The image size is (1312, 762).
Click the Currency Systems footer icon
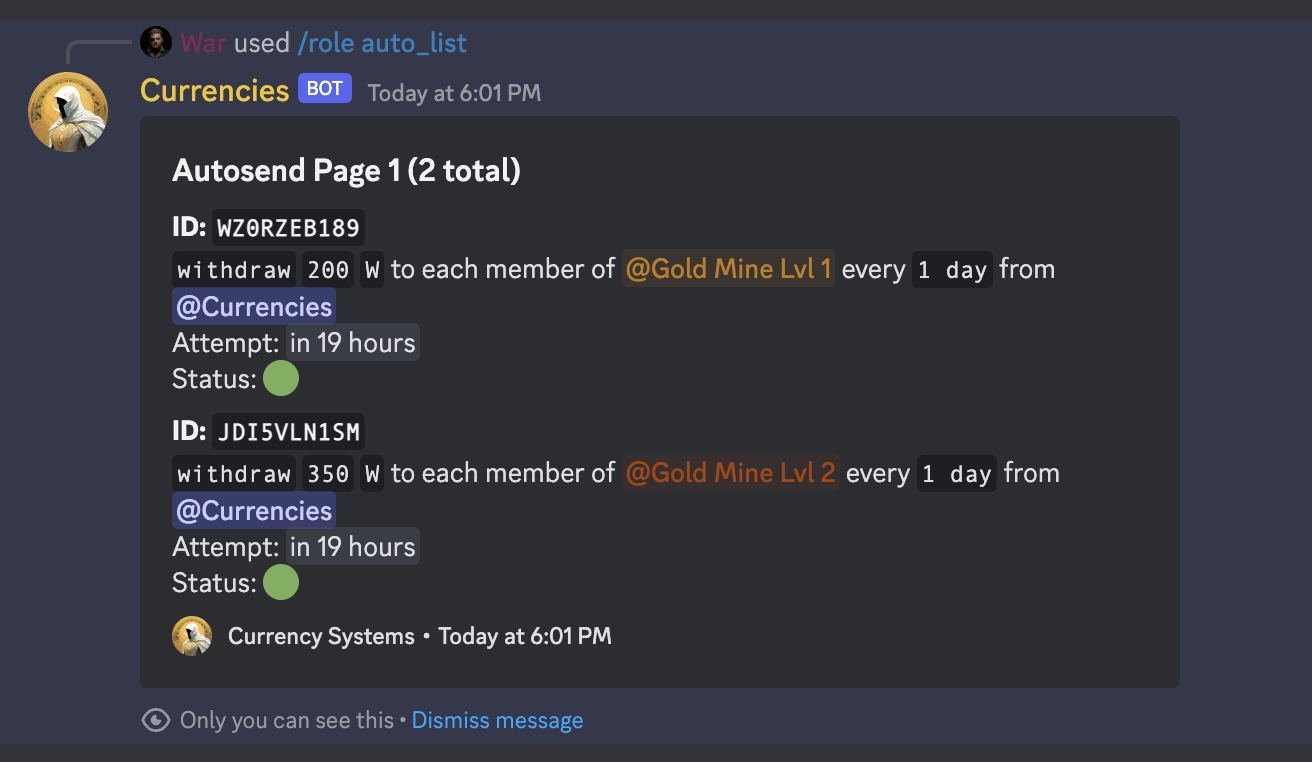(x=192, y=636)
